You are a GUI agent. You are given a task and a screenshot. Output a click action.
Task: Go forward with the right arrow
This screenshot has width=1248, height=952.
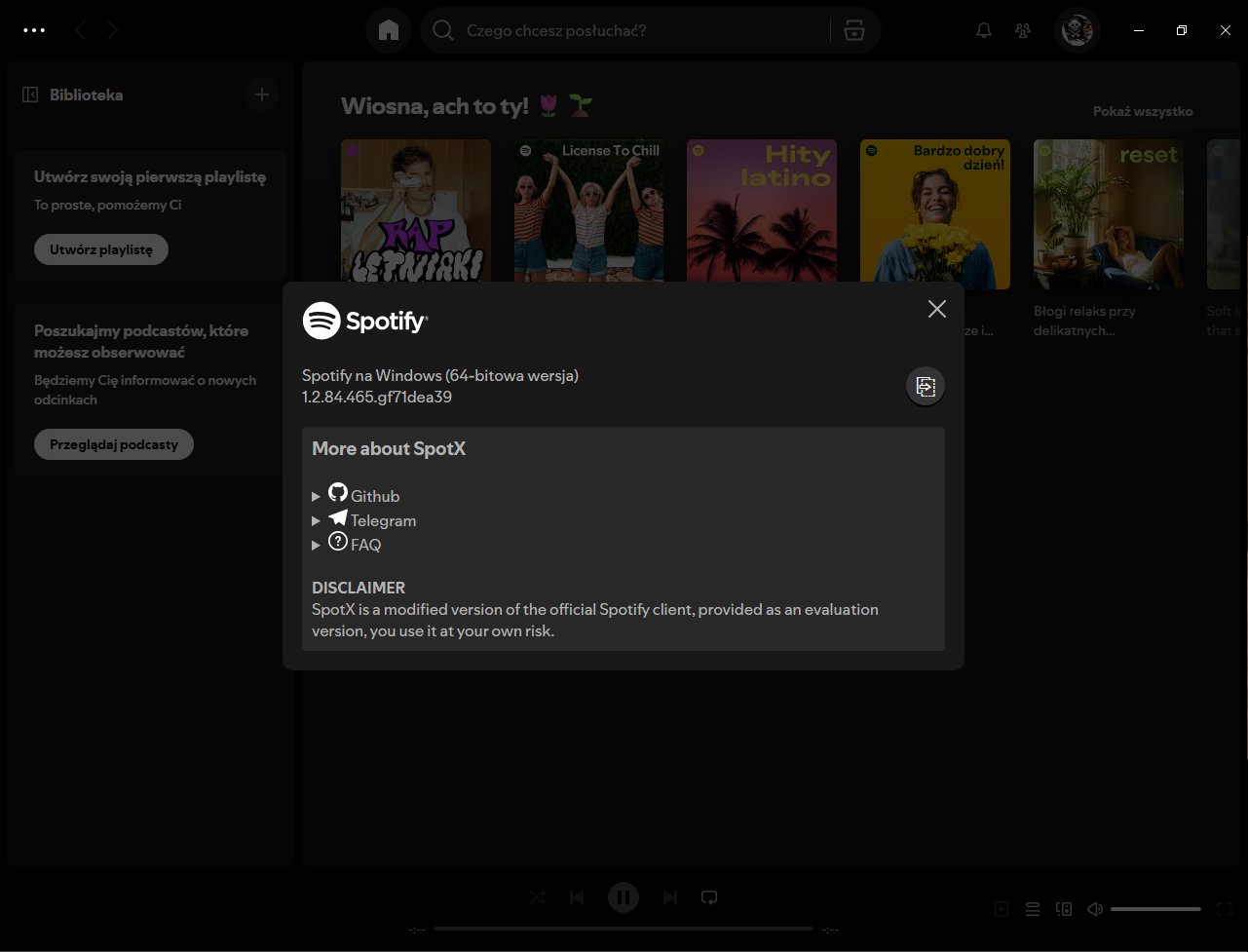(x=113, y=30)
